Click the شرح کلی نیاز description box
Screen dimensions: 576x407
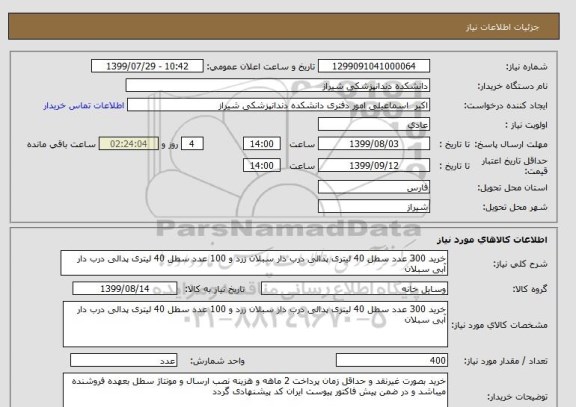[x=254, y=263]
